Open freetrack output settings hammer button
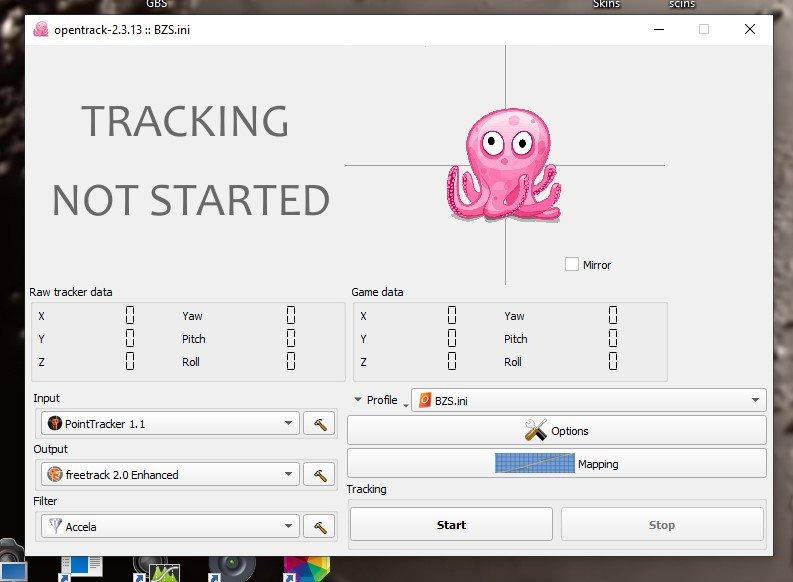 pyautogui.click(x=320, y=475)
